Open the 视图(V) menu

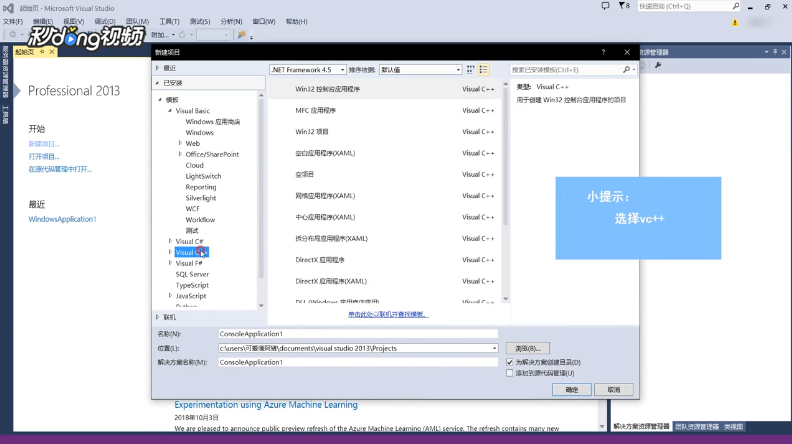(x=73, y=22)
